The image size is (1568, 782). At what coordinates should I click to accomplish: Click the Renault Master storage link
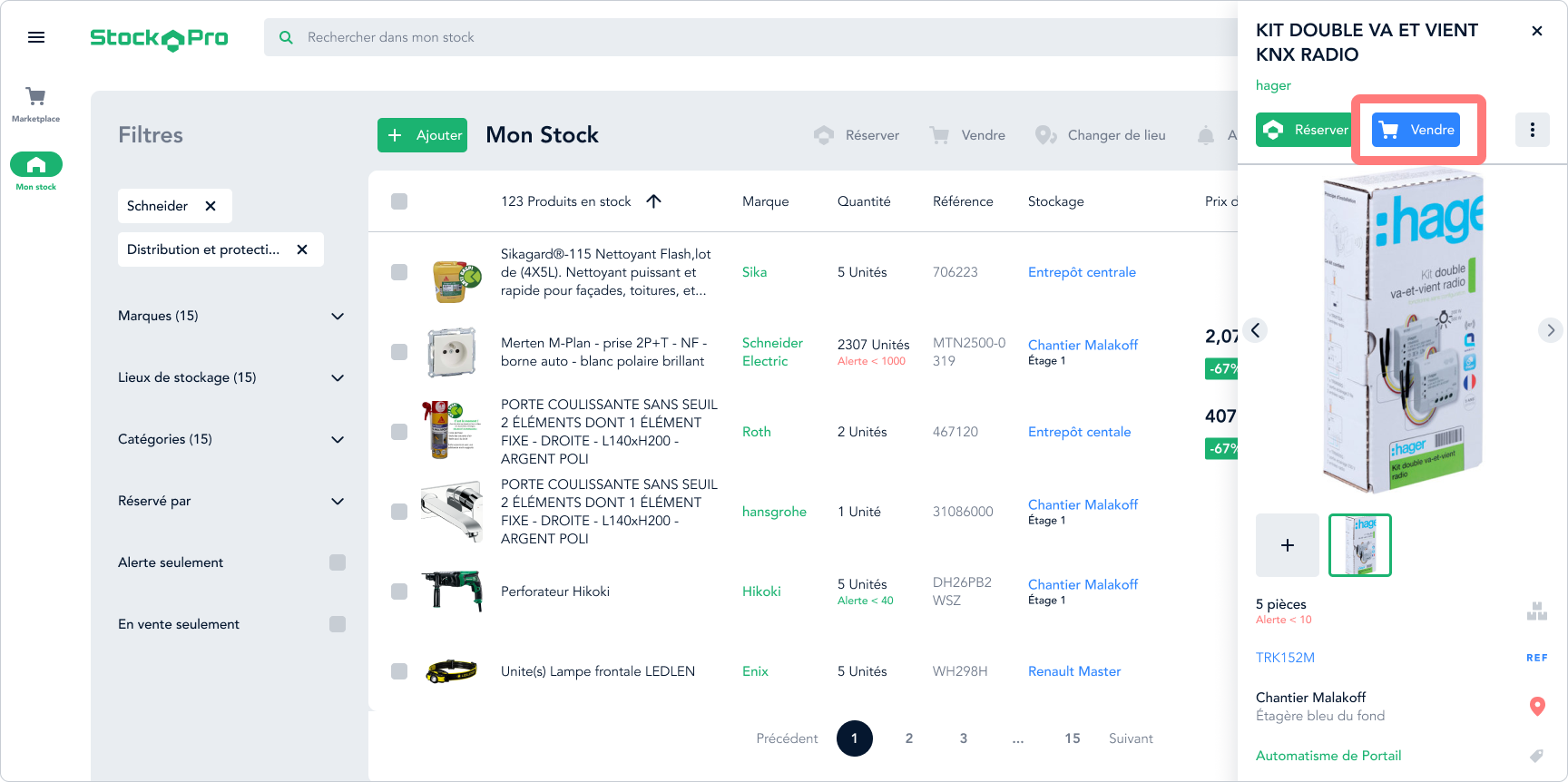tap(1074, 671)
